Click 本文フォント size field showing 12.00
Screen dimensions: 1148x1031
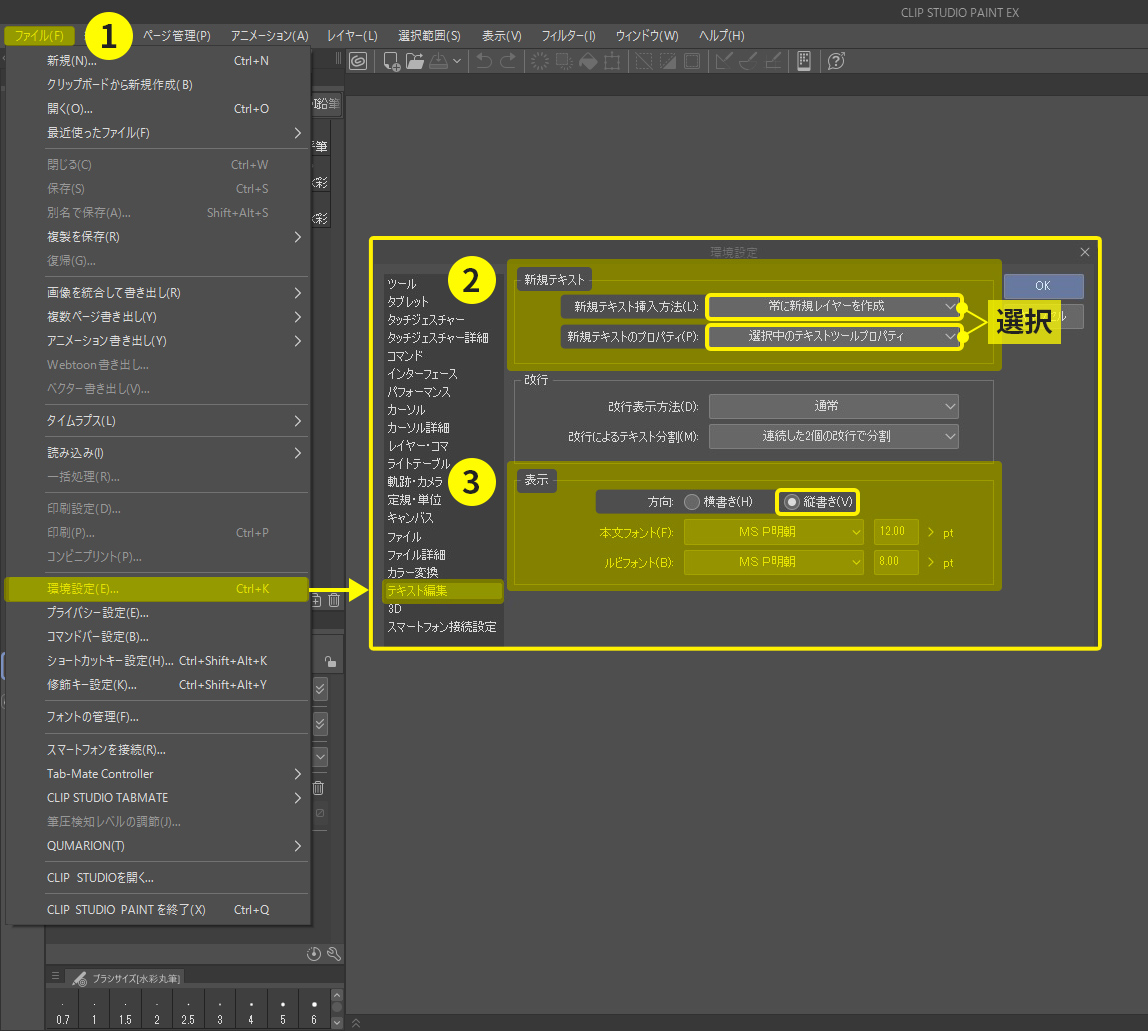click(x=895, y=532)
